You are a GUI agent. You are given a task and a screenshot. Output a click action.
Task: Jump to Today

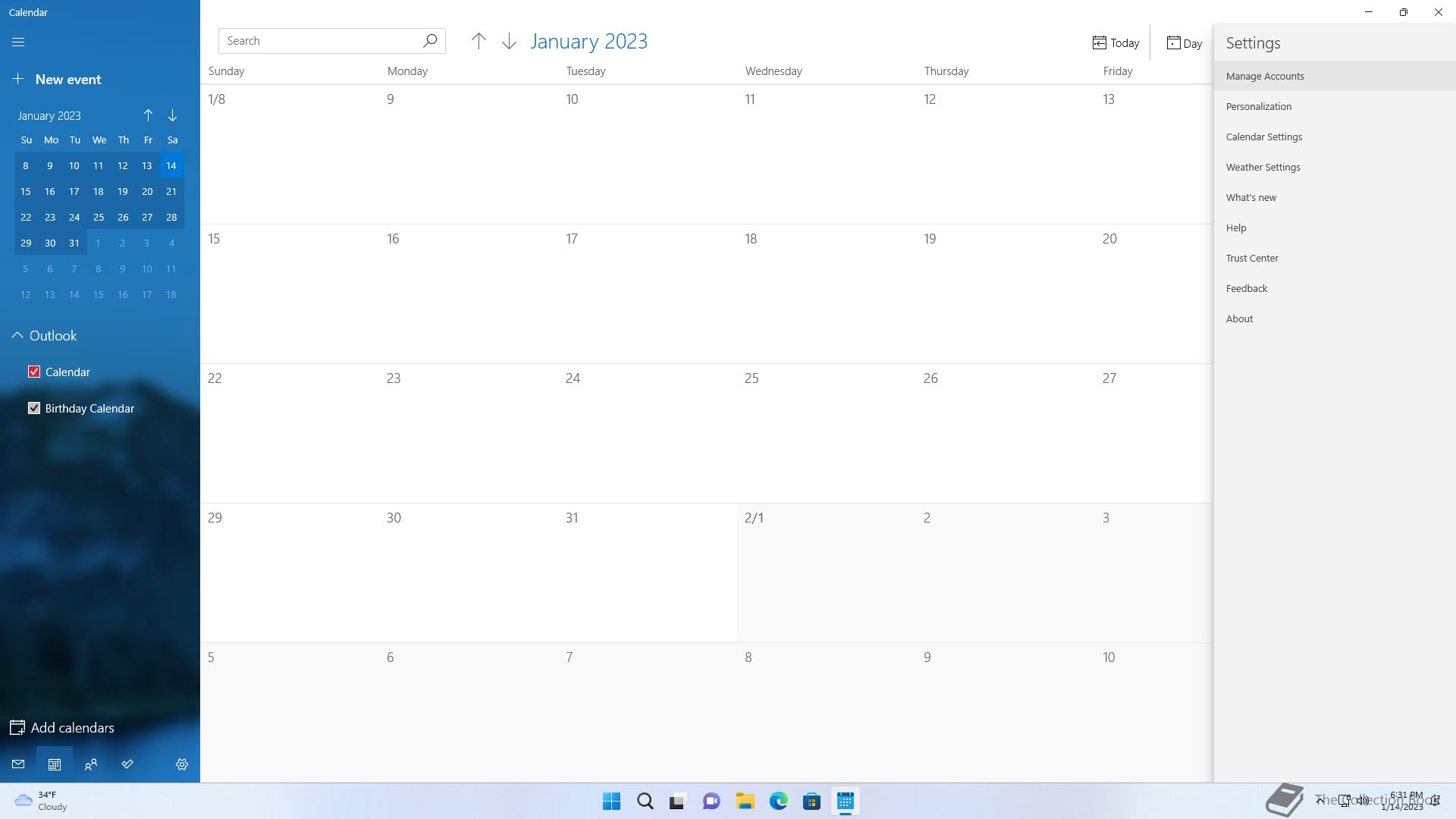click(x=1116, y=43)
